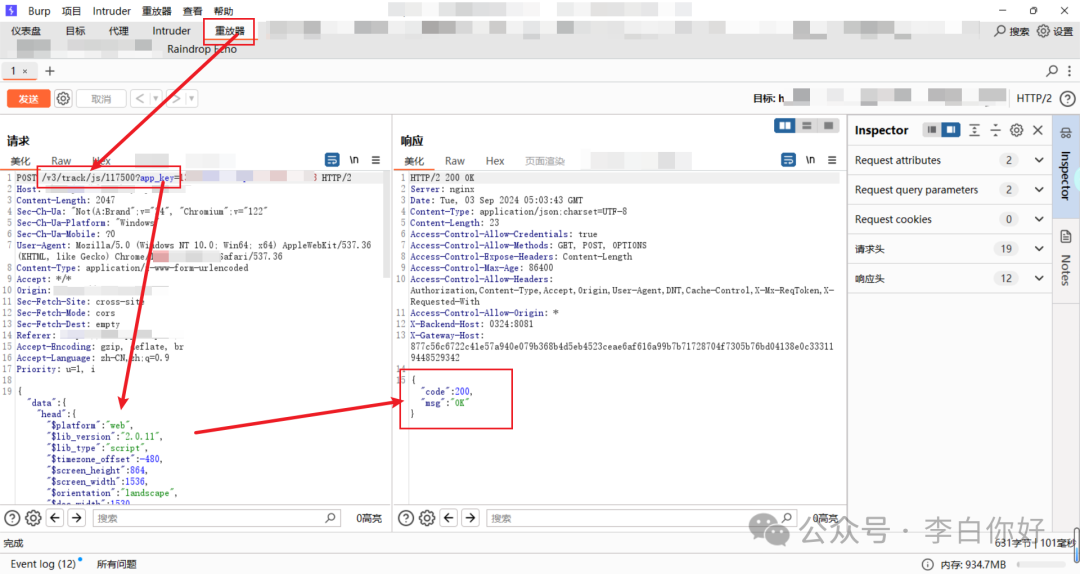The image size is (1080, 574).
Task: Go to previous request history arrow
Action: pyautogui.click(x=140, y=99)
